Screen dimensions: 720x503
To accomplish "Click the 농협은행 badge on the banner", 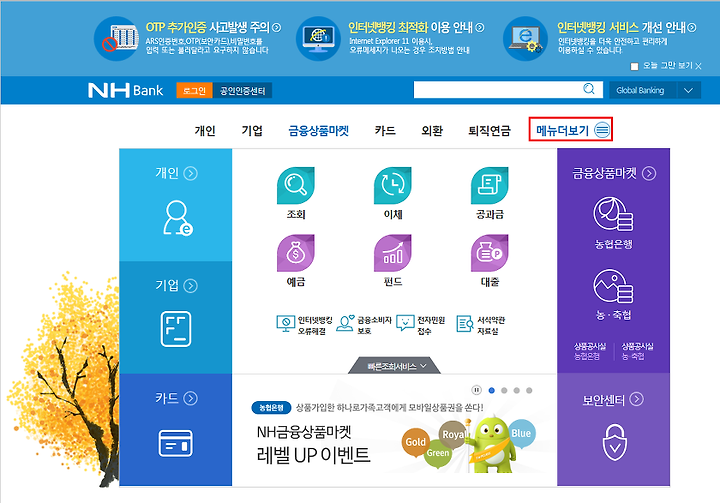I will (271, 407).
